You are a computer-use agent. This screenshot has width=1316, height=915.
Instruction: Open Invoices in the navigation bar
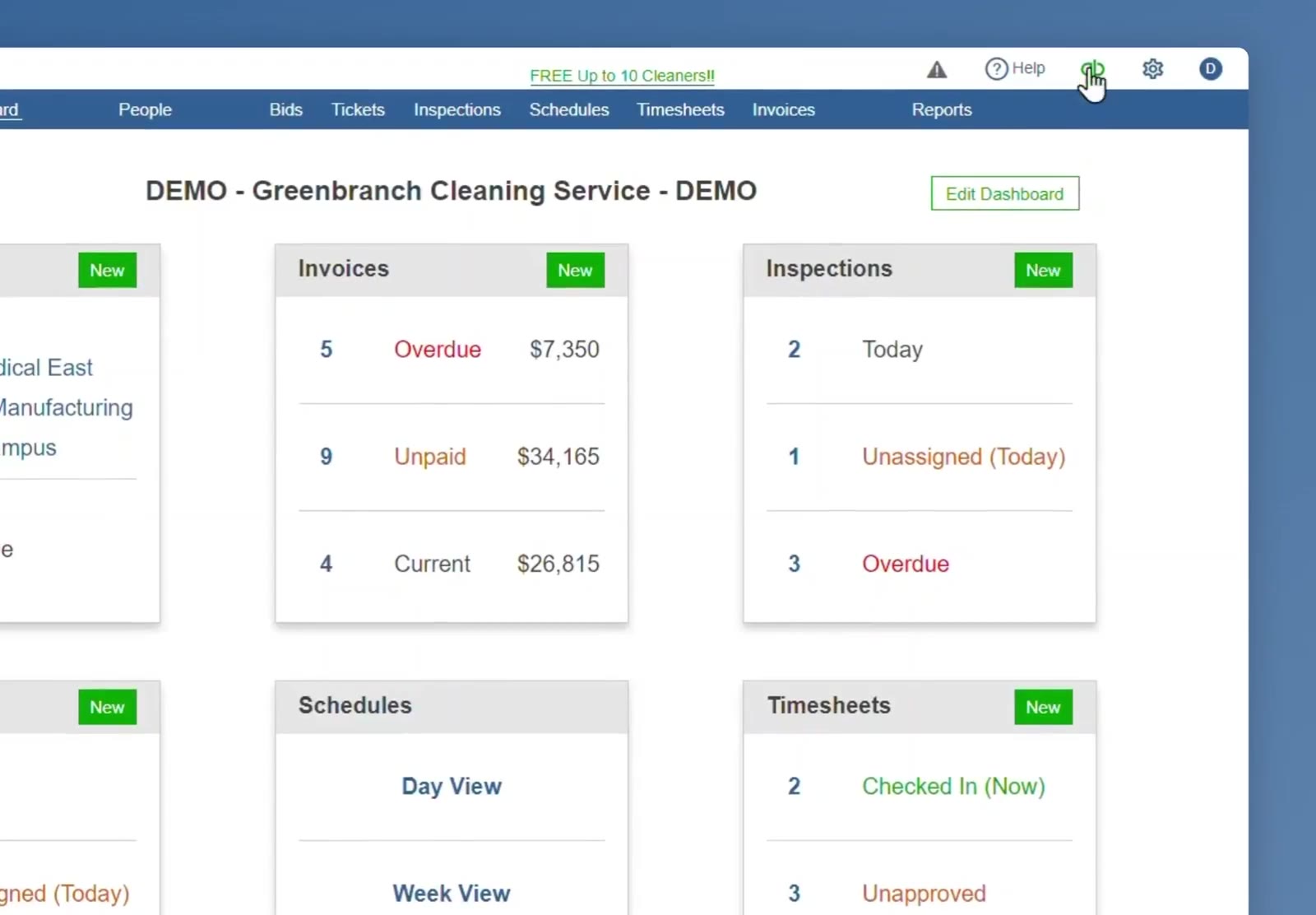pyautogui.click(x=784, y=109)
